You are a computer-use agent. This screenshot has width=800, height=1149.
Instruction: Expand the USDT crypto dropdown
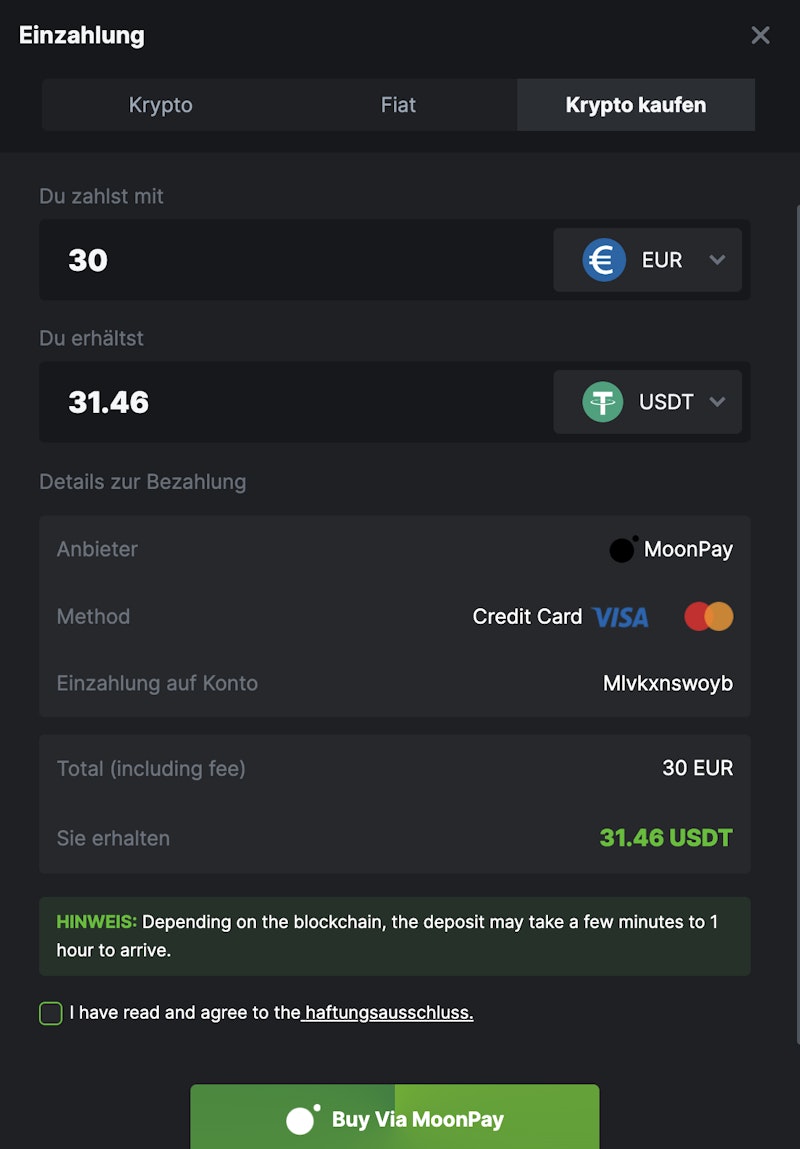[x=717, y=402]
